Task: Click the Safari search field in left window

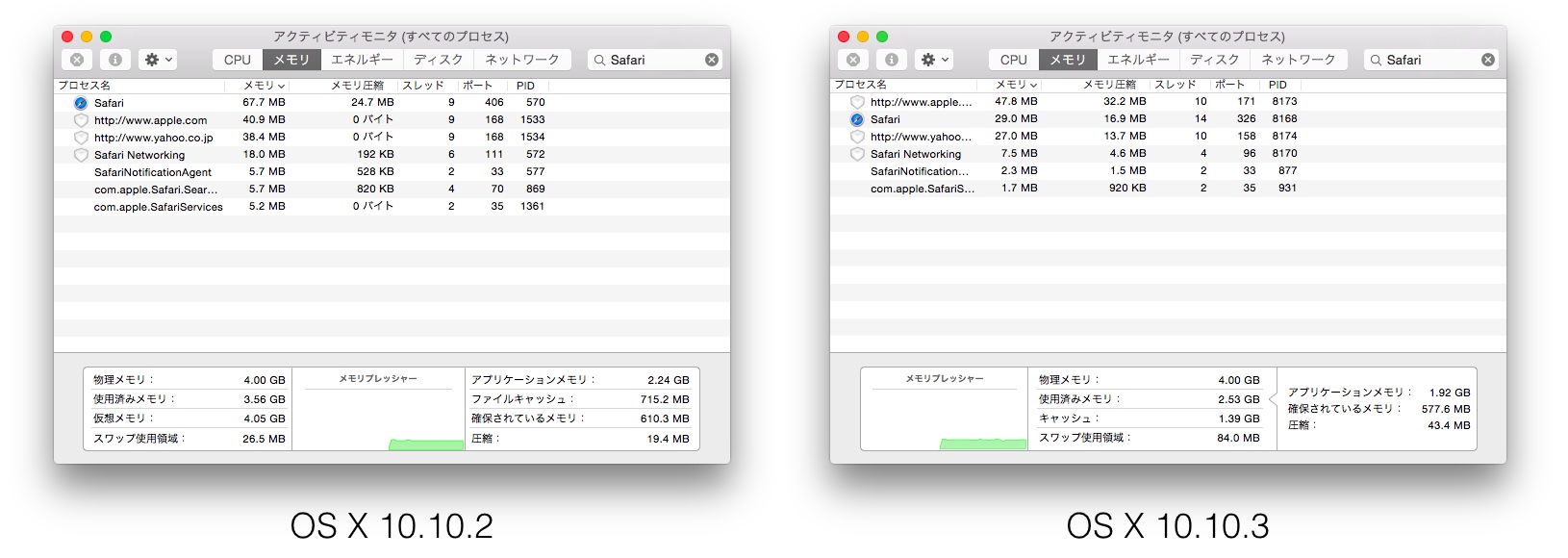Action: (655, 60)
